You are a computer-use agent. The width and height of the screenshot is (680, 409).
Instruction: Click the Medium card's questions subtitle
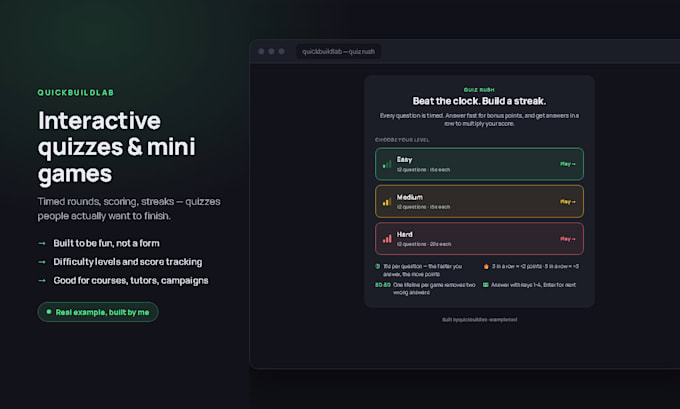(423, 207)
